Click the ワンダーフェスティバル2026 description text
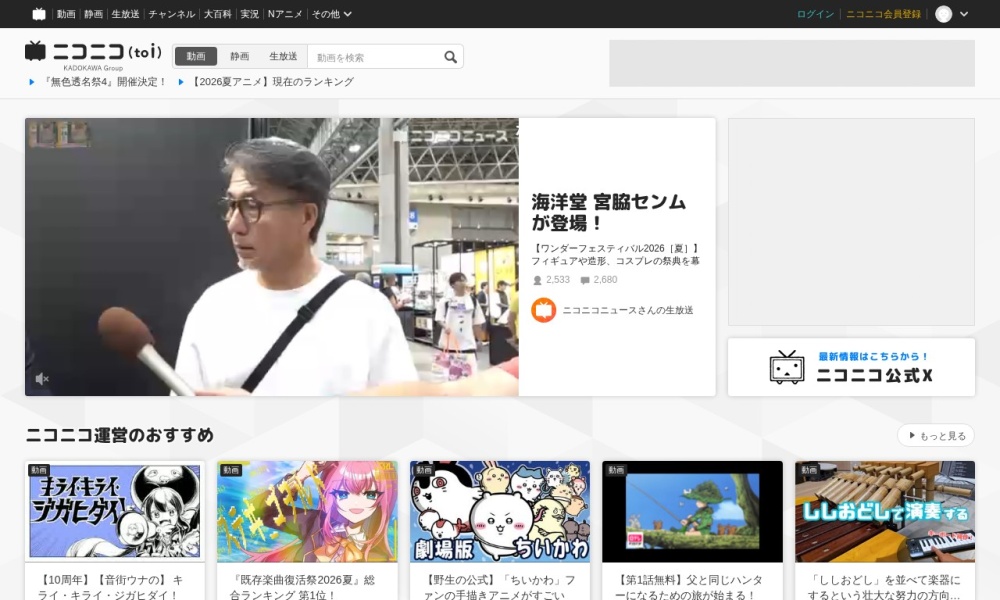 616,254
